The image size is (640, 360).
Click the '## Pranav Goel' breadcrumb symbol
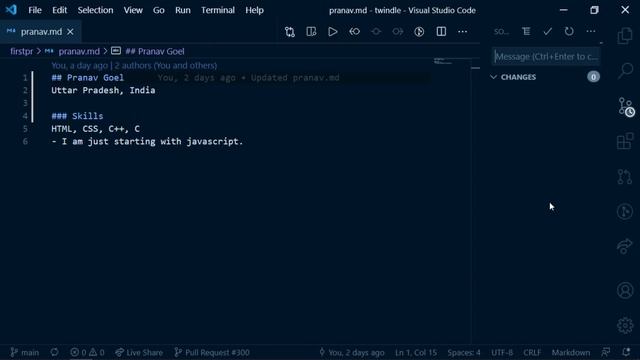pyautogui.click(x=155, y=51)
